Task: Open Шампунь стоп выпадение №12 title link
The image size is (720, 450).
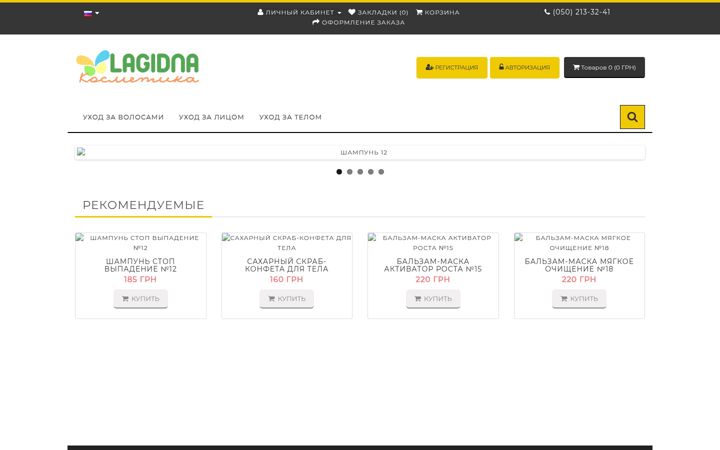Action: (141, 265)
